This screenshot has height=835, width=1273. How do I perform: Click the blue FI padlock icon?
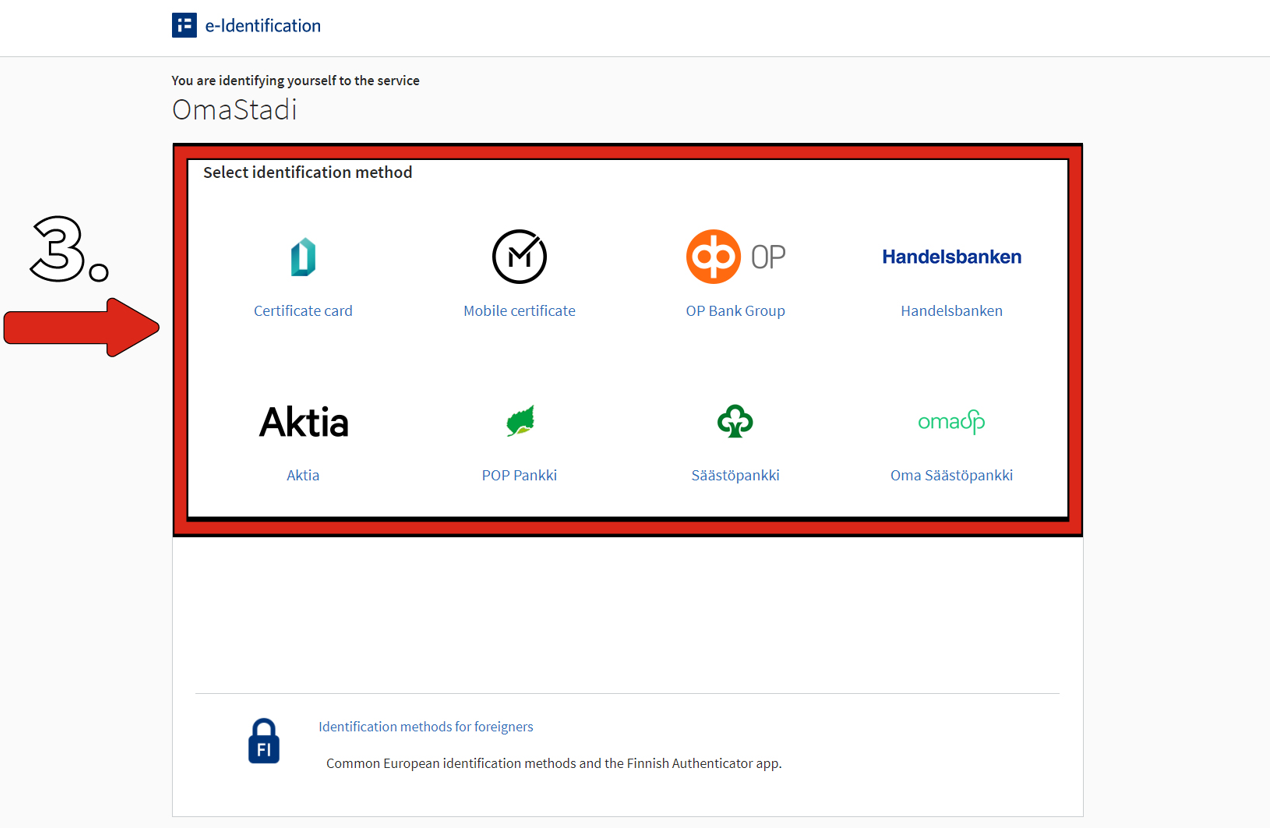pyautogui.click(x=264, y=741)
